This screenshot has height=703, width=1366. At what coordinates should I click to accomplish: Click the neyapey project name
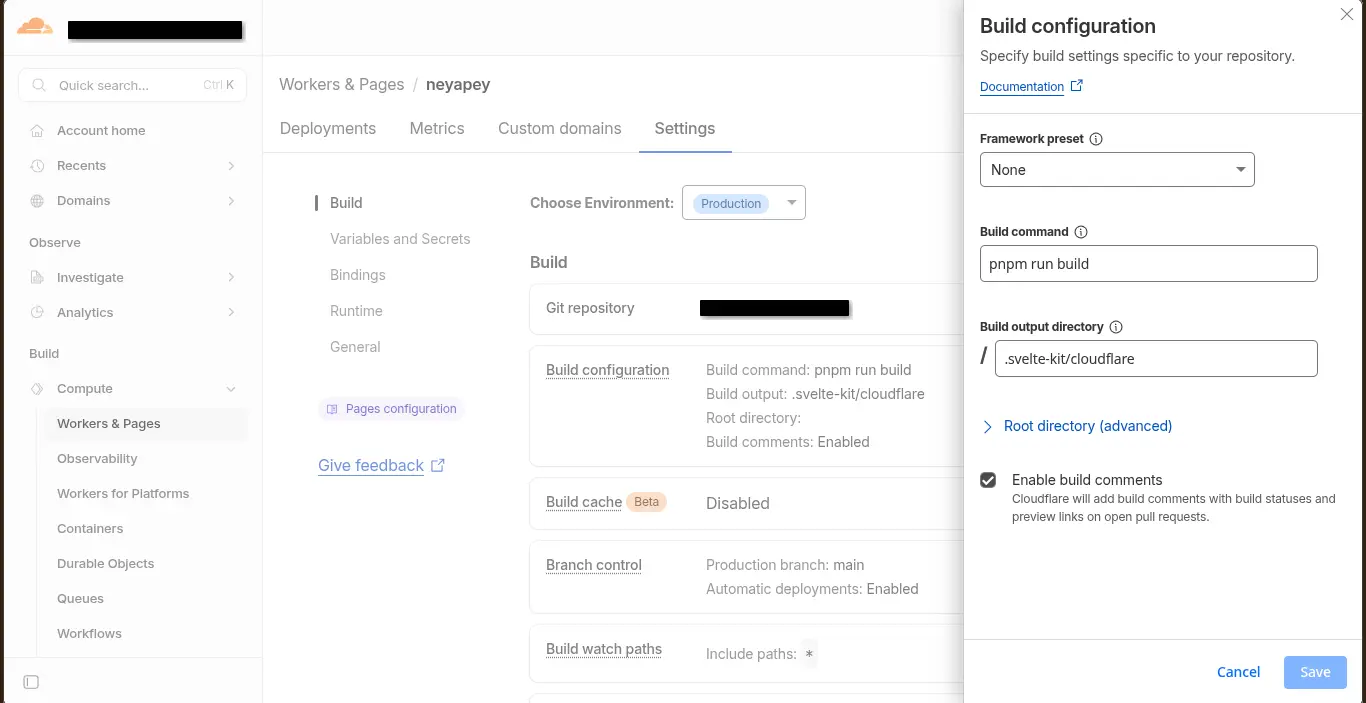[x=458, y=85]
